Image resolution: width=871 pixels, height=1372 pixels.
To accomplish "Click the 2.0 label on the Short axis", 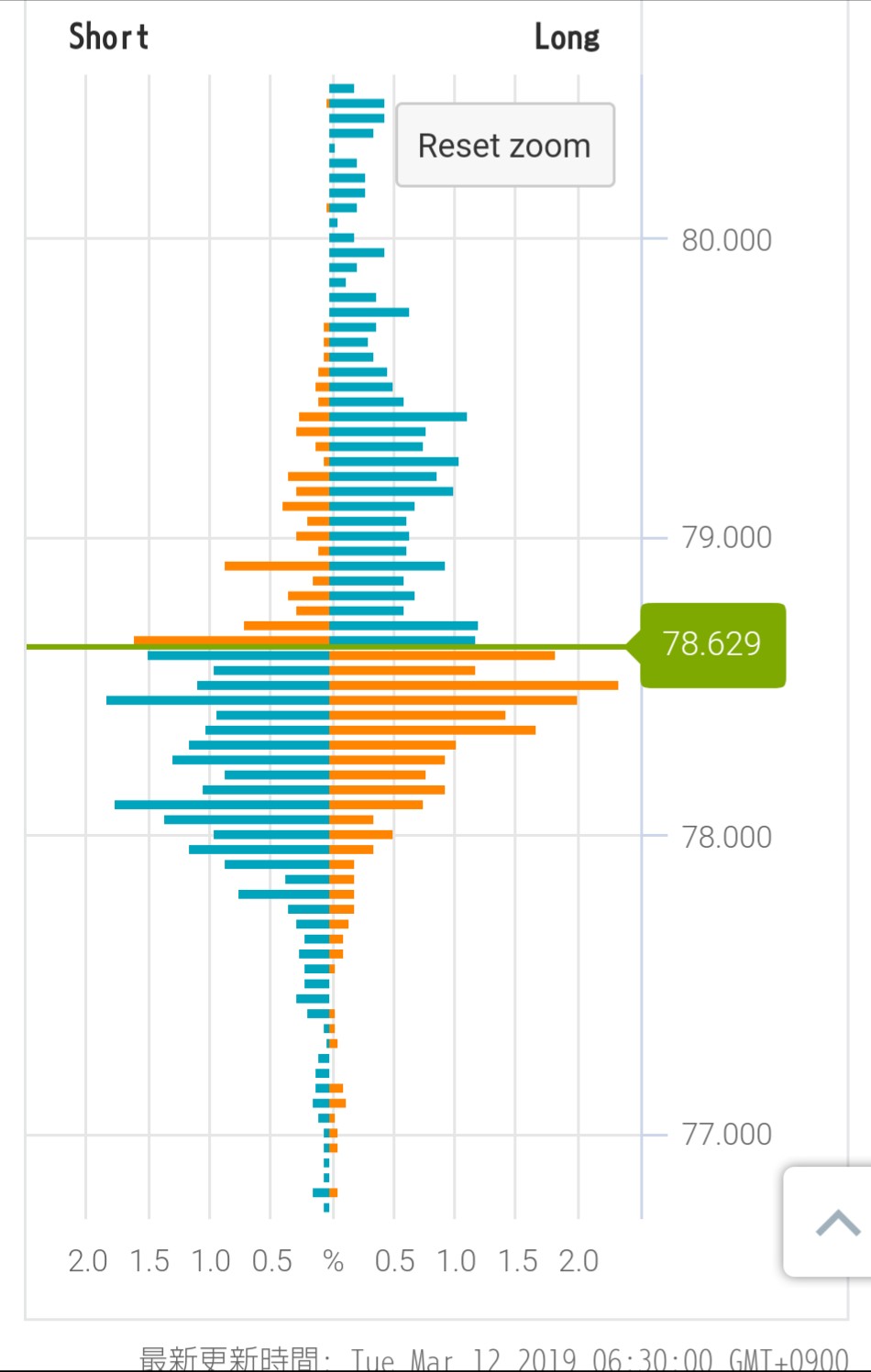I will click(x=87, y=1261).
